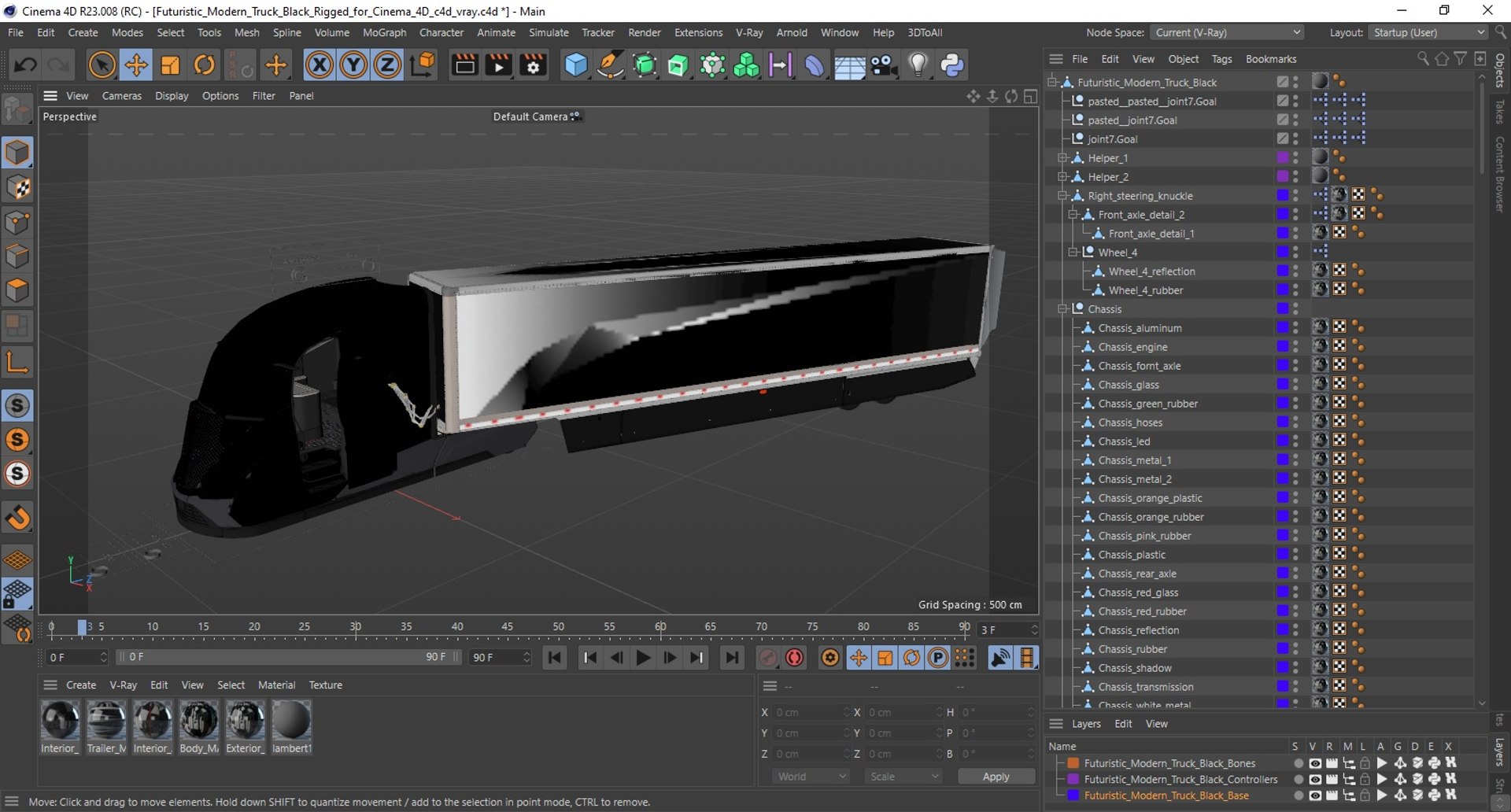Viewport: 1511px width, 812px height.
Task: Collapse the Wheel_4 group
Action: tap(1073, 253)
